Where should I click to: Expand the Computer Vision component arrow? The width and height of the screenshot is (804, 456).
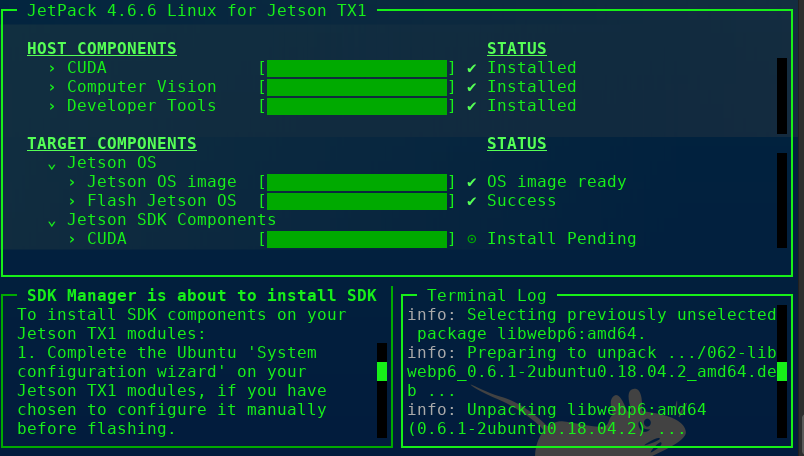[x=52, y=87]
